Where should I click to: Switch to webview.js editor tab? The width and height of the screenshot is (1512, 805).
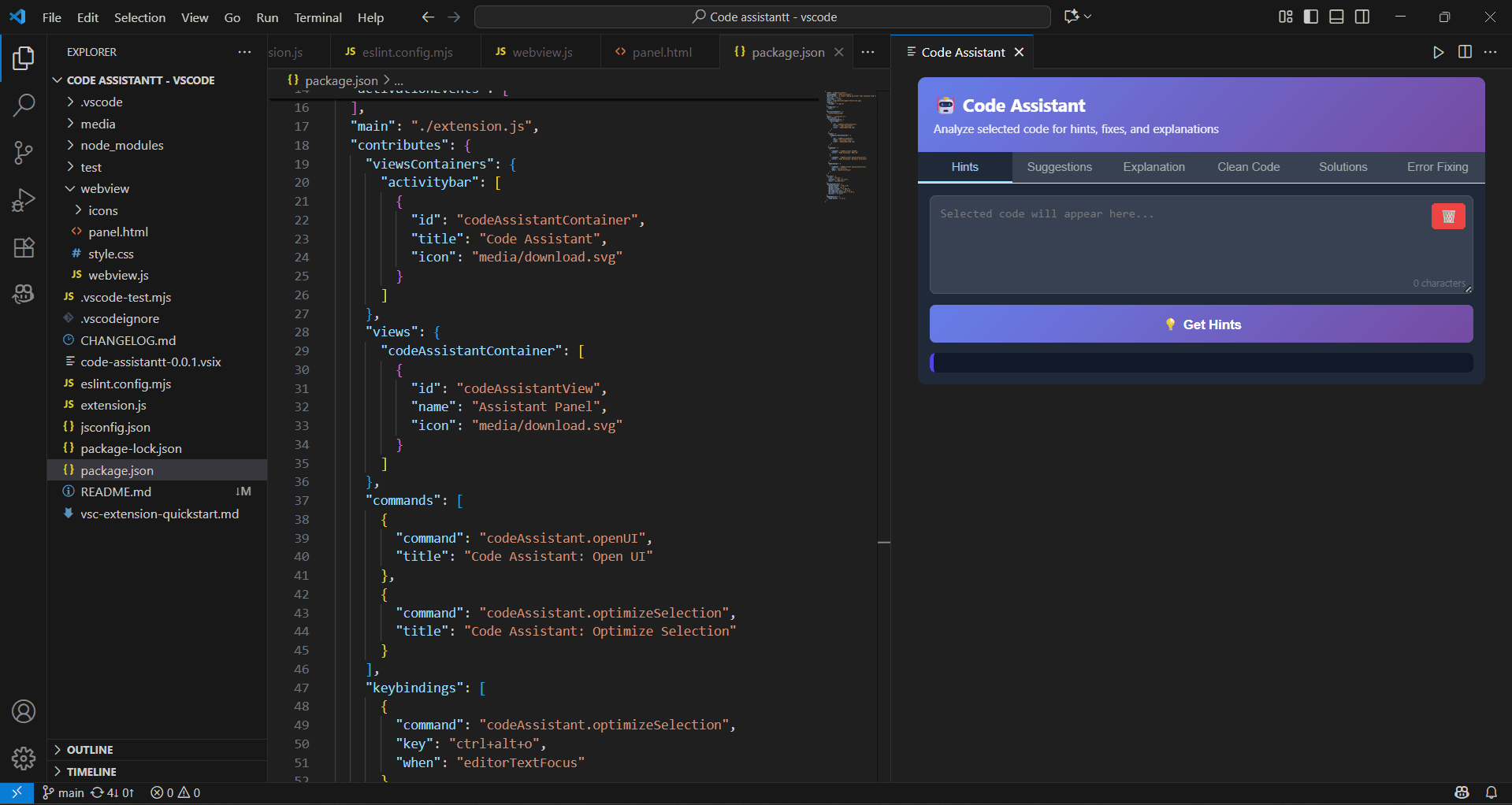pyautogui.click(x=541, y=52)
